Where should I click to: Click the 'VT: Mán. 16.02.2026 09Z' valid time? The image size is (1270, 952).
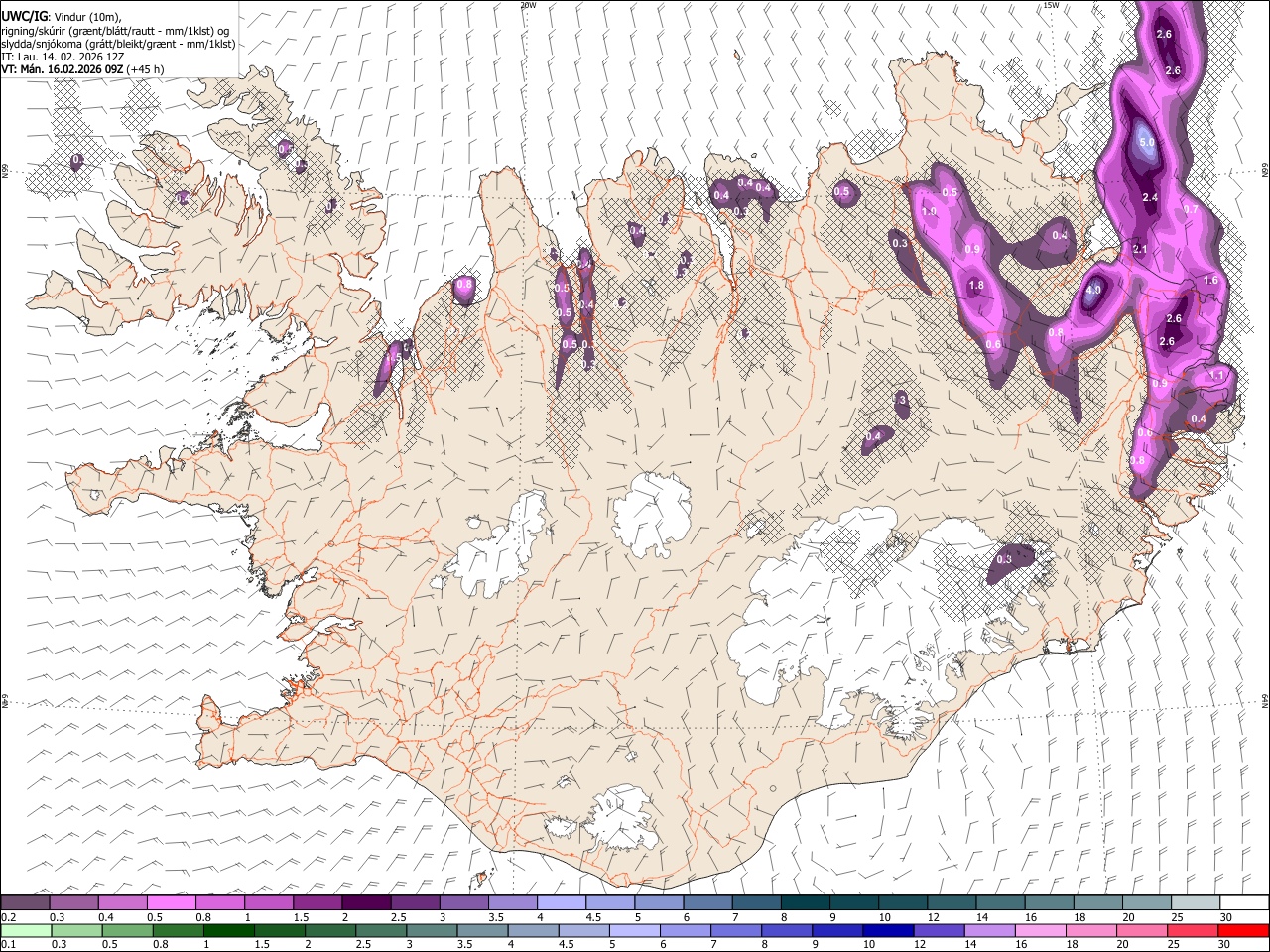coord(62,69)
